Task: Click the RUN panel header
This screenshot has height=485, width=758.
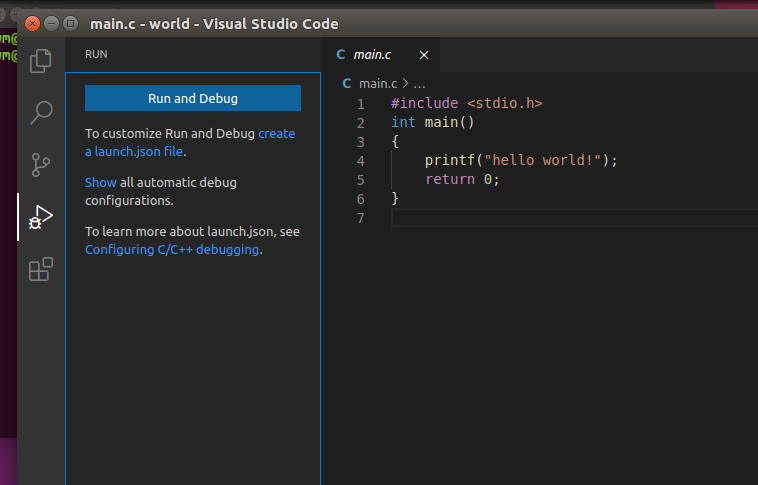Action: pyautogui.click(x=96, y=55)
